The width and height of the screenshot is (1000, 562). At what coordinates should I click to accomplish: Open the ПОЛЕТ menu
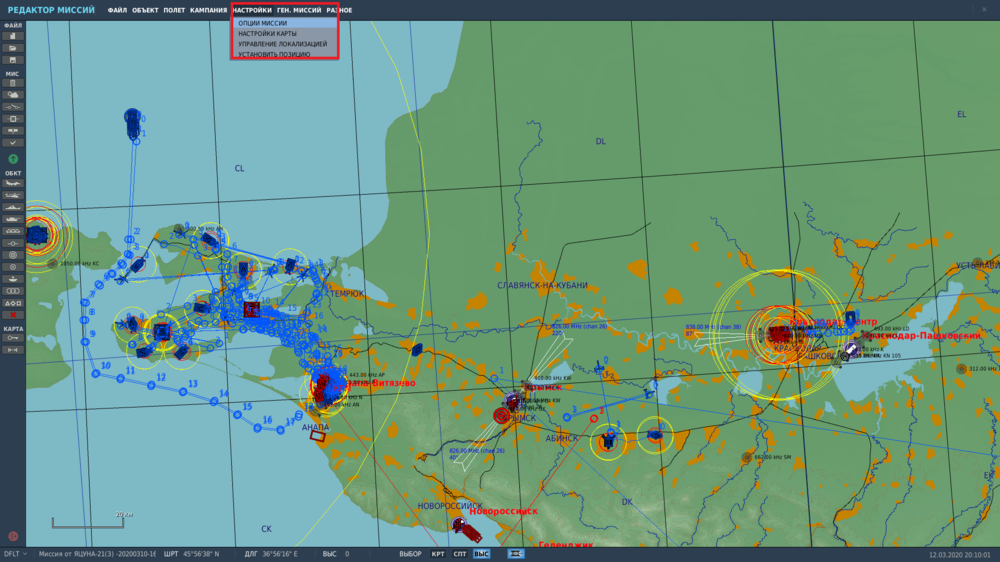click(x=174, y=10)
